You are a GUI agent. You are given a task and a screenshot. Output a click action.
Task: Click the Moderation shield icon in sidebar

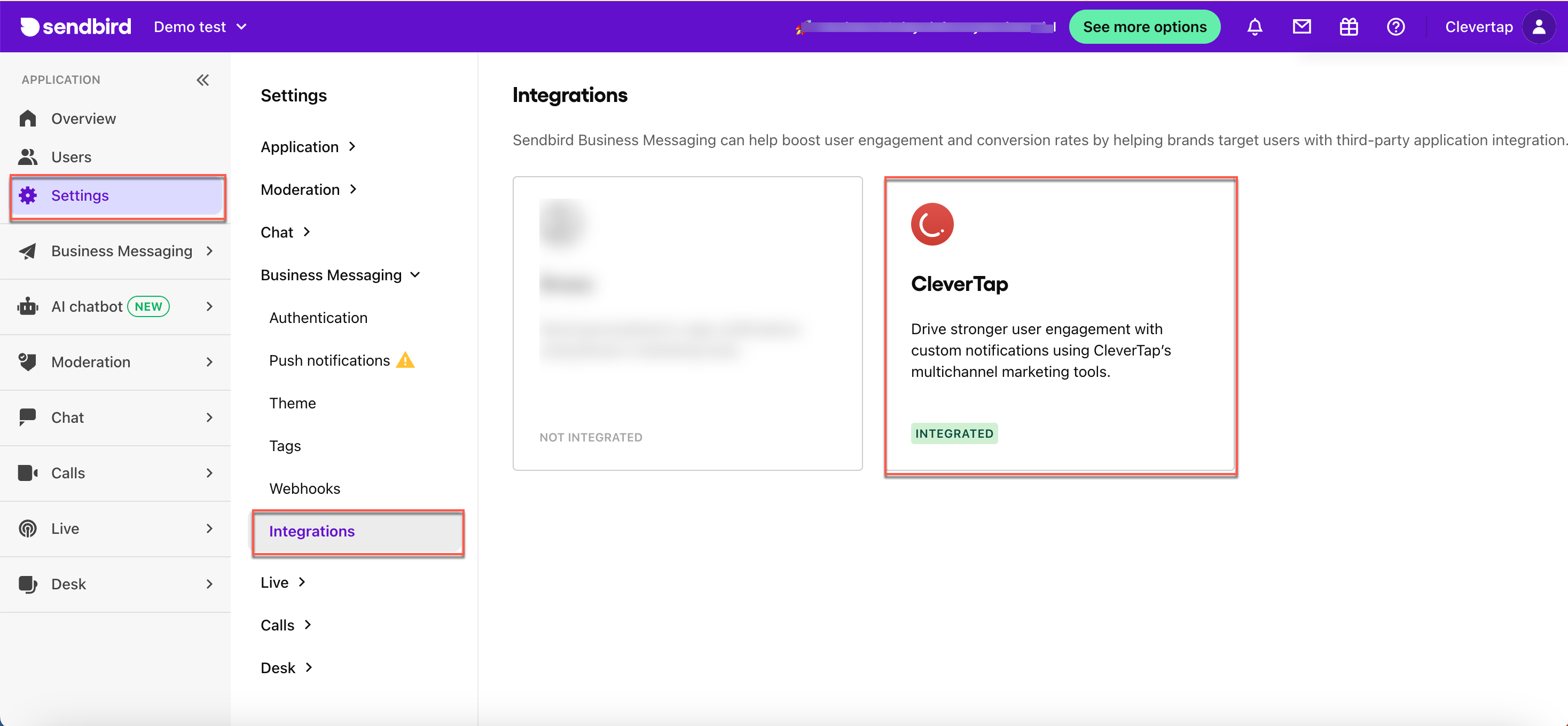coord(28,361)
